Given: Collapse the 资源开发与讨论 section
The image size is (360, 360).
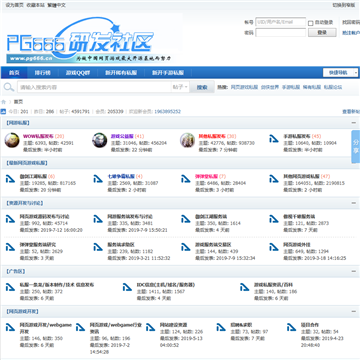Looking at the screenshot, I should 354,203.
